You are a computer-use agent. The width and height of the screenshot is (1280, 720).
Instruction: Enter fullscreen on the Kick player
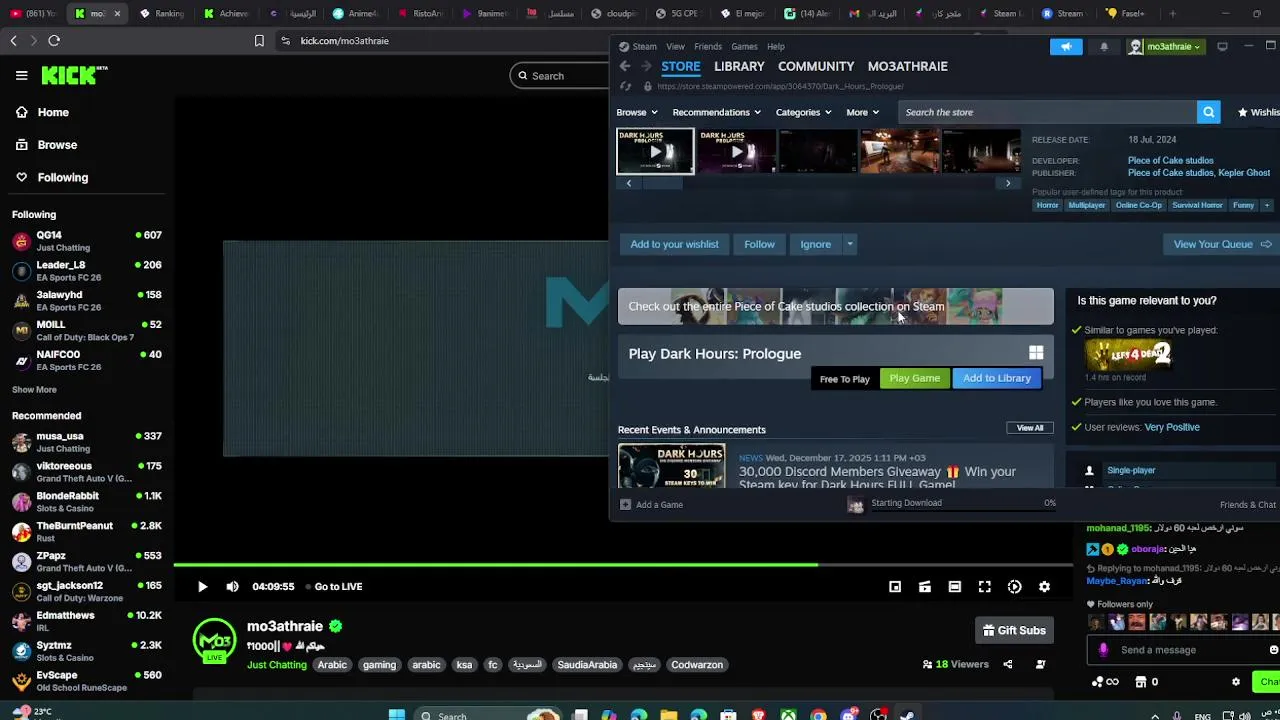[985, 587]
